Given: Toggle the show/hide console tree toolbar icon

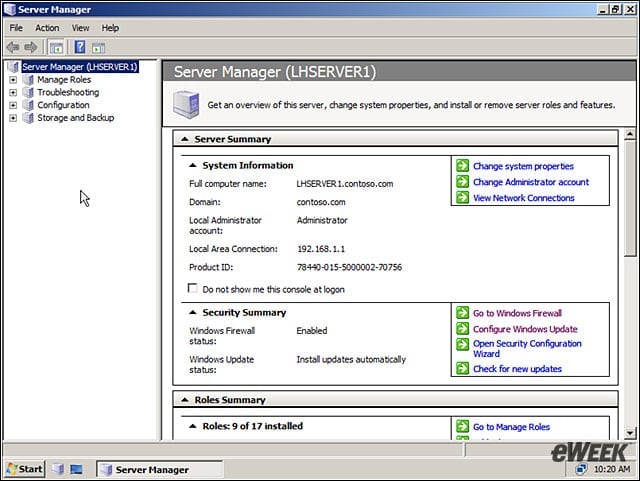Looking at the screenshot, I should click(56, 47).
